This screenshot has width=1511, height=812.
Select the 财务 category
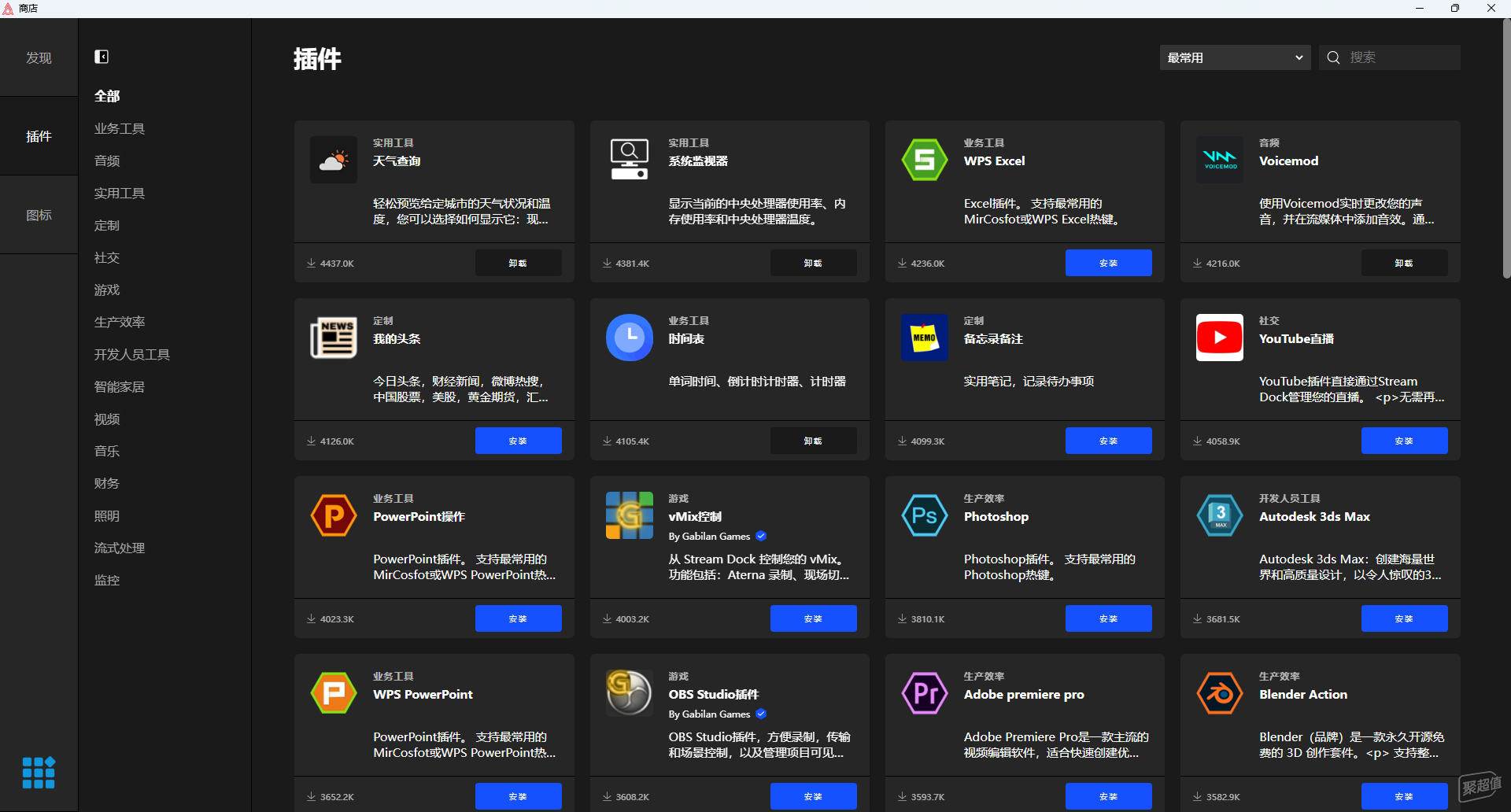(107, 483)
